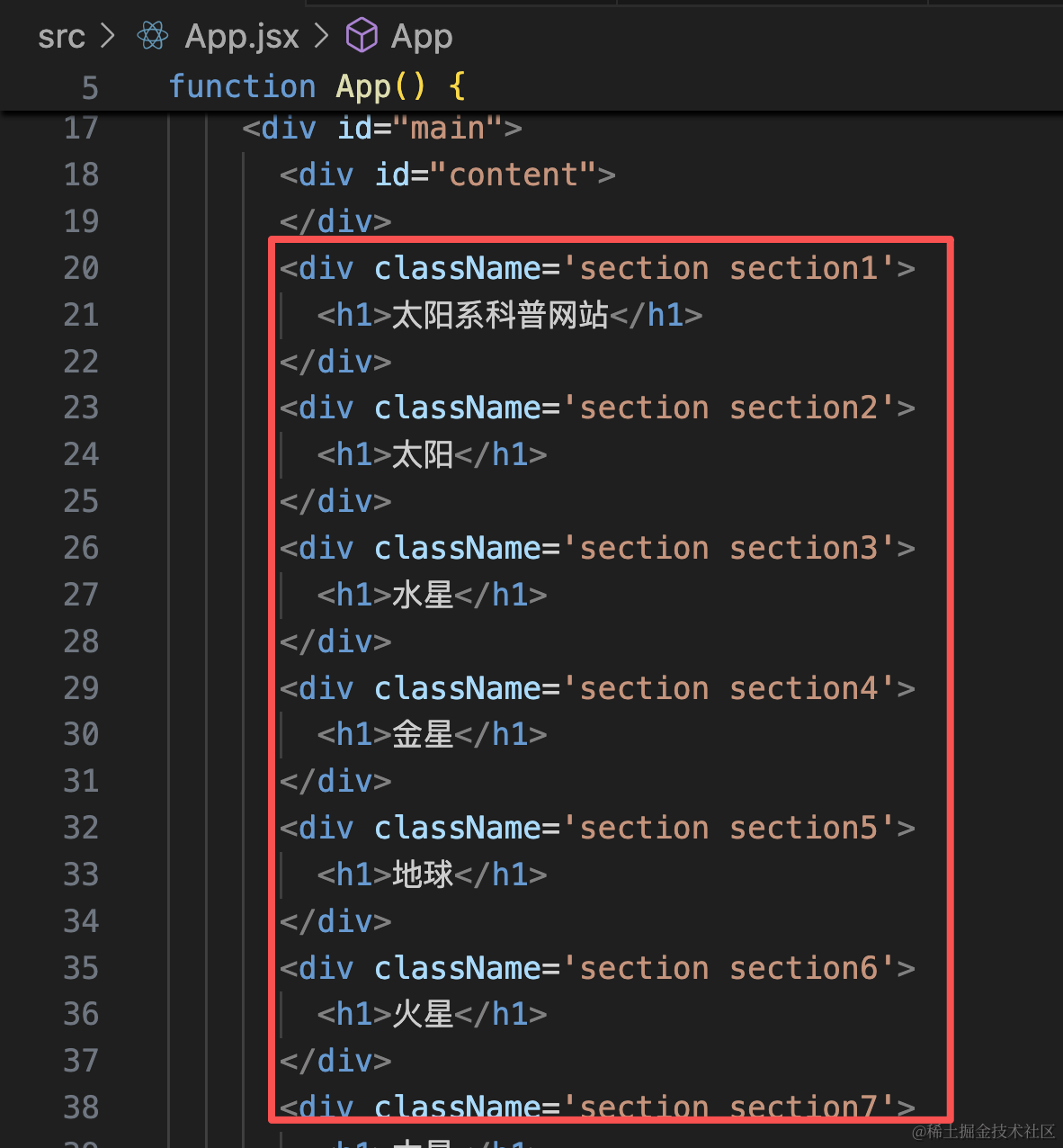This screenshot has height=1148, width=1063.
Task: Click line number 26 in the gutter
Action: pyautogui.click(x=81, y=548)
